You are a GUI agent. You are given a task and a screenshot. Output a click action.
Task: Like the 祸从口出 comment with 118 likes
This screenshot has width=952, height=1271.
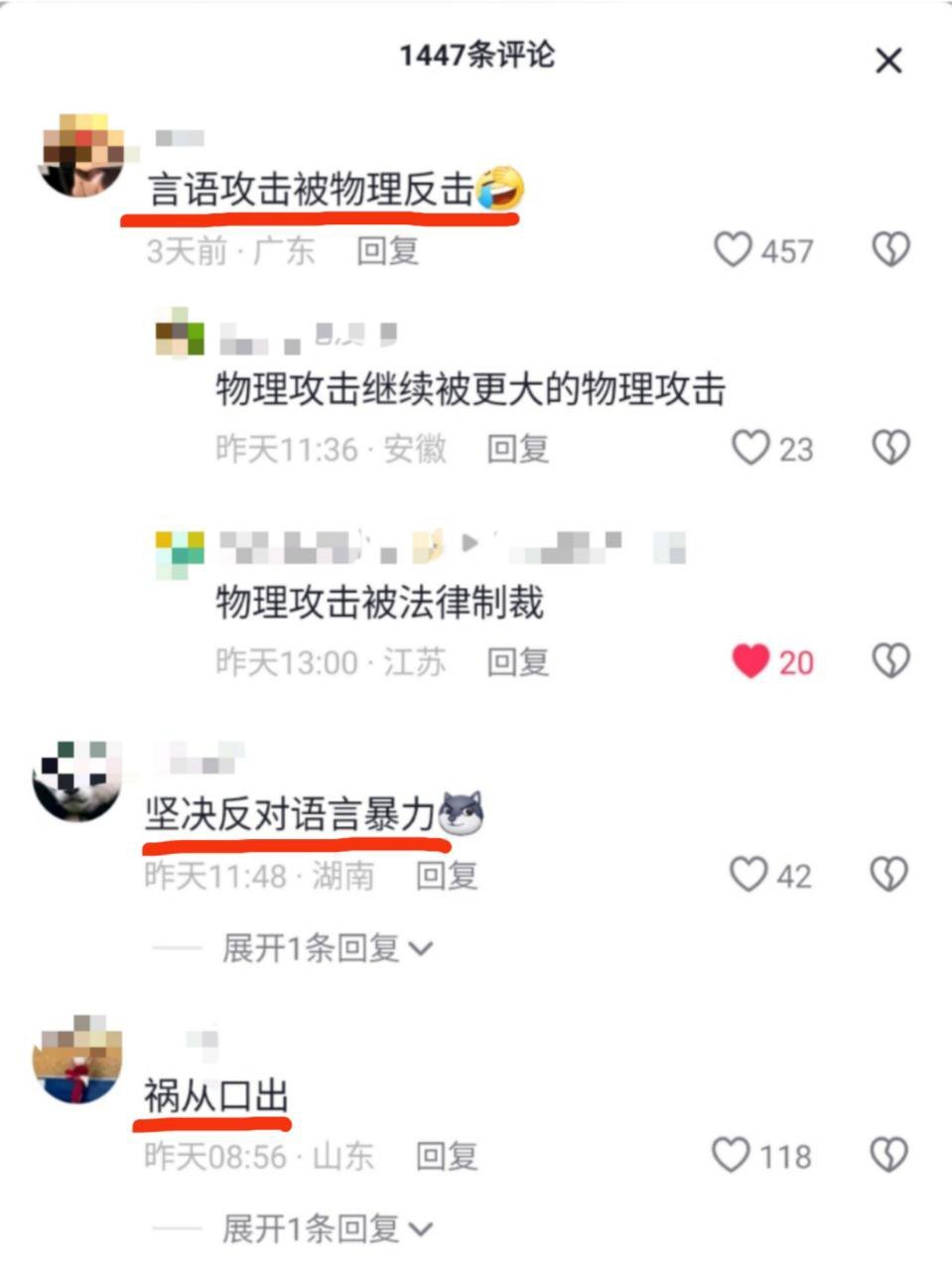732,1155
